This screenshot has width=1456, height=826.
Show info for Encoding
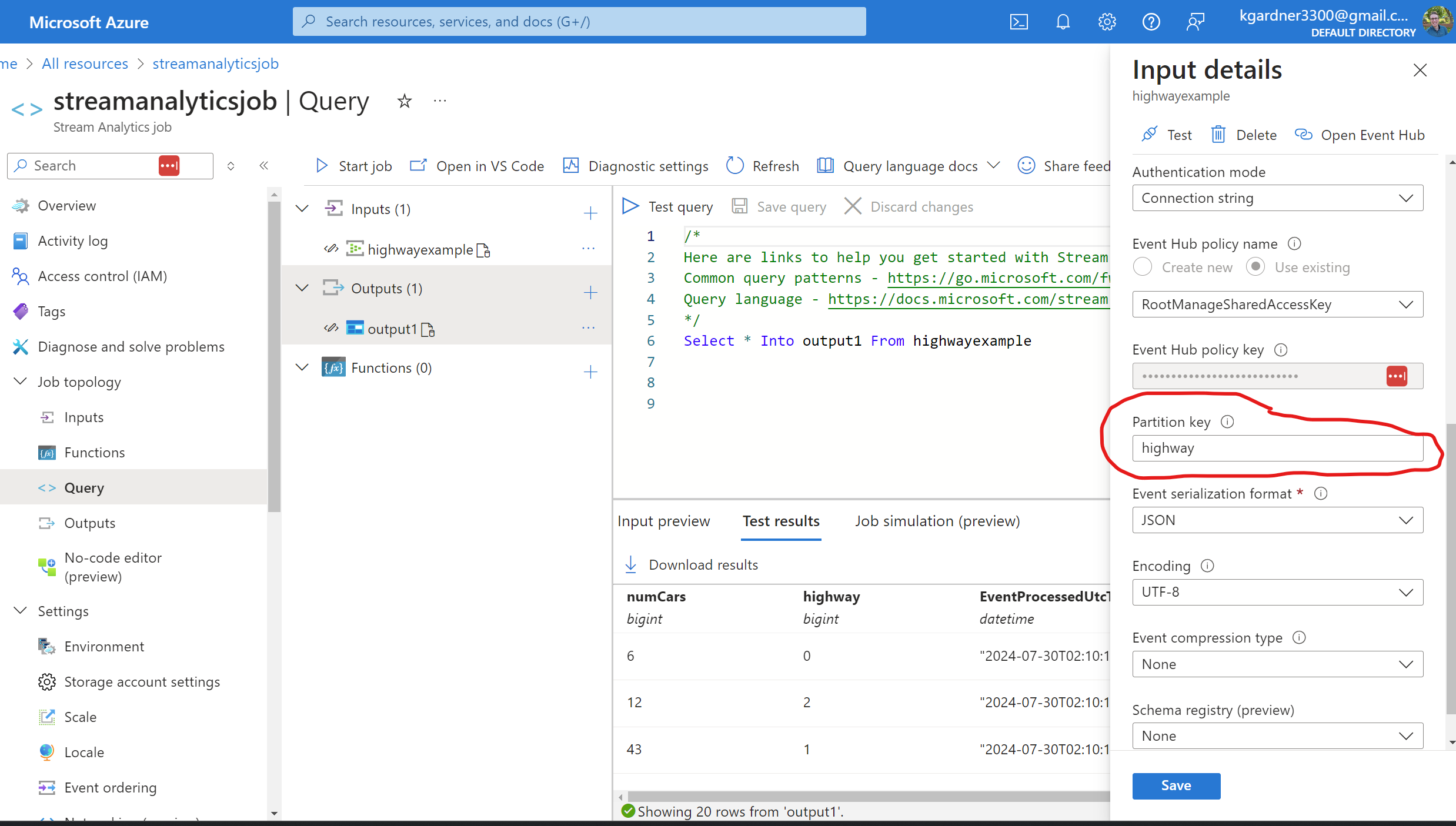pyautogui.click(x=1207, y=566)
